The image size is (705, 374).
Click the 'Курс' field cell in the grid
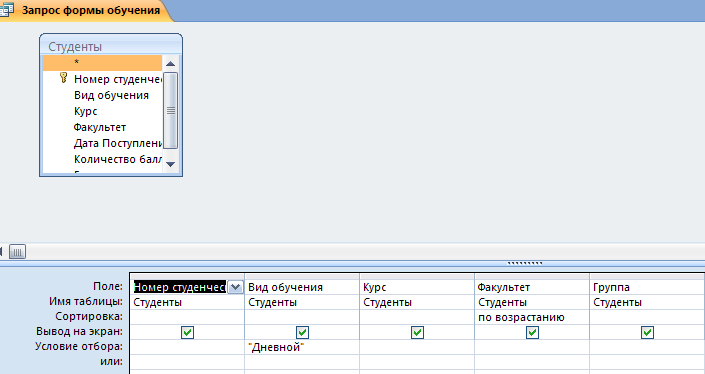click(x=417, y=287)
